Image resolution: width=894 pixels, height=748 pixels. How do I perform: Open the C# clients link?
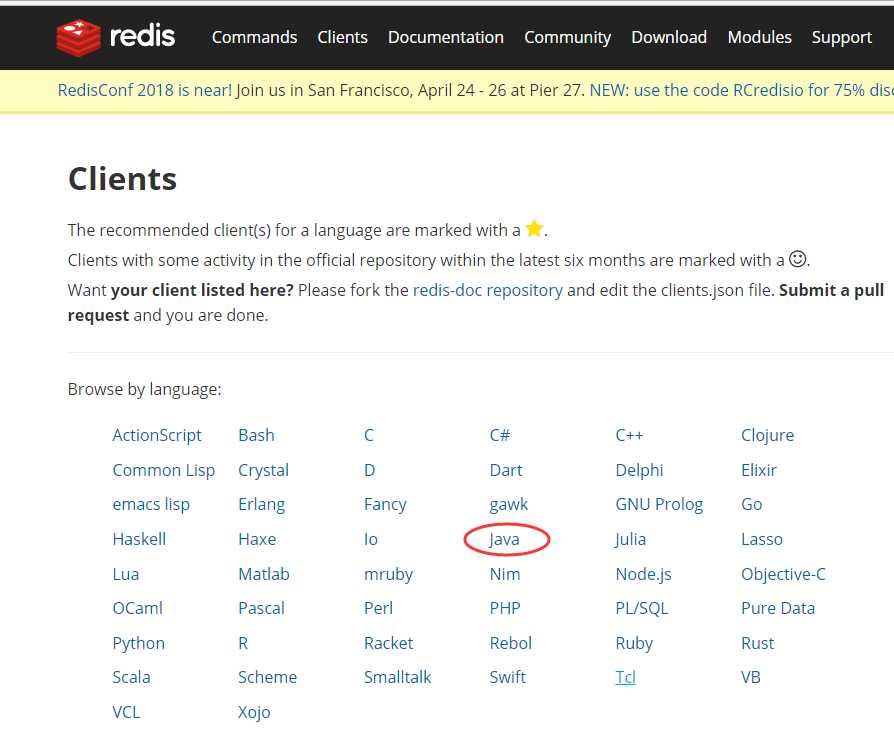tap(499, 435)
